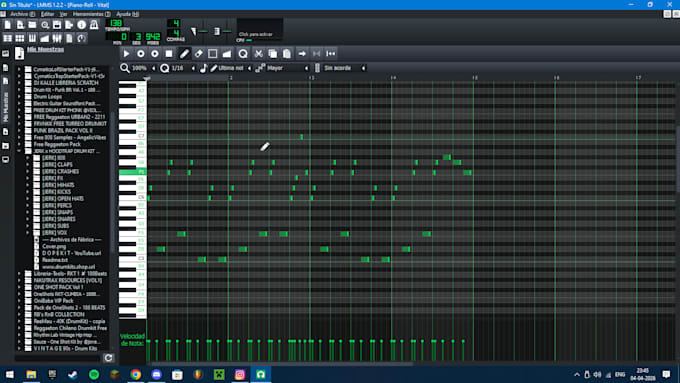
Task: Open the Ayuda menu
Action: (128, 14)
